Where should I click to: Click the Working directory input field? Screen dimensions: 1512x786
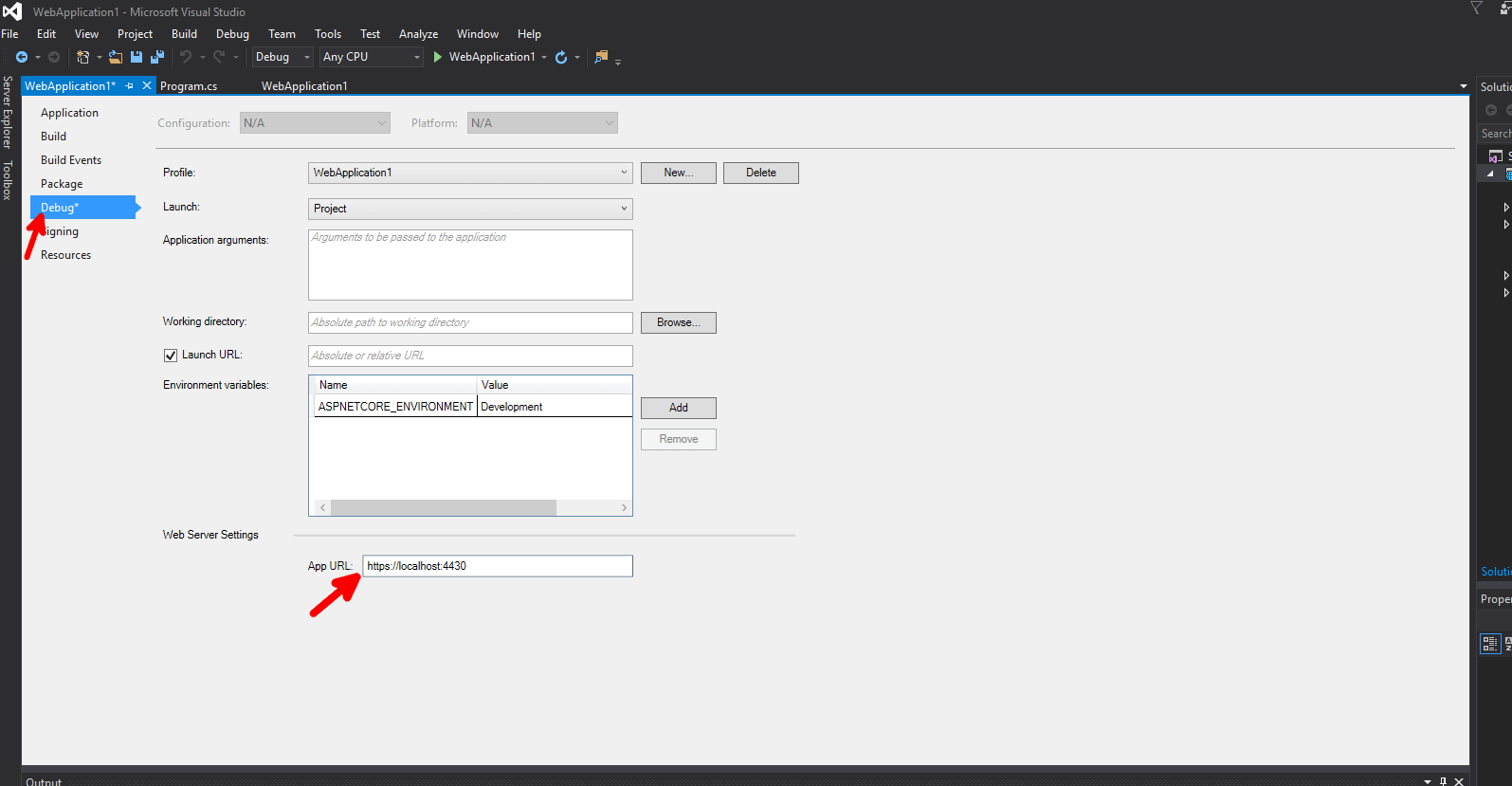point(470,322)
